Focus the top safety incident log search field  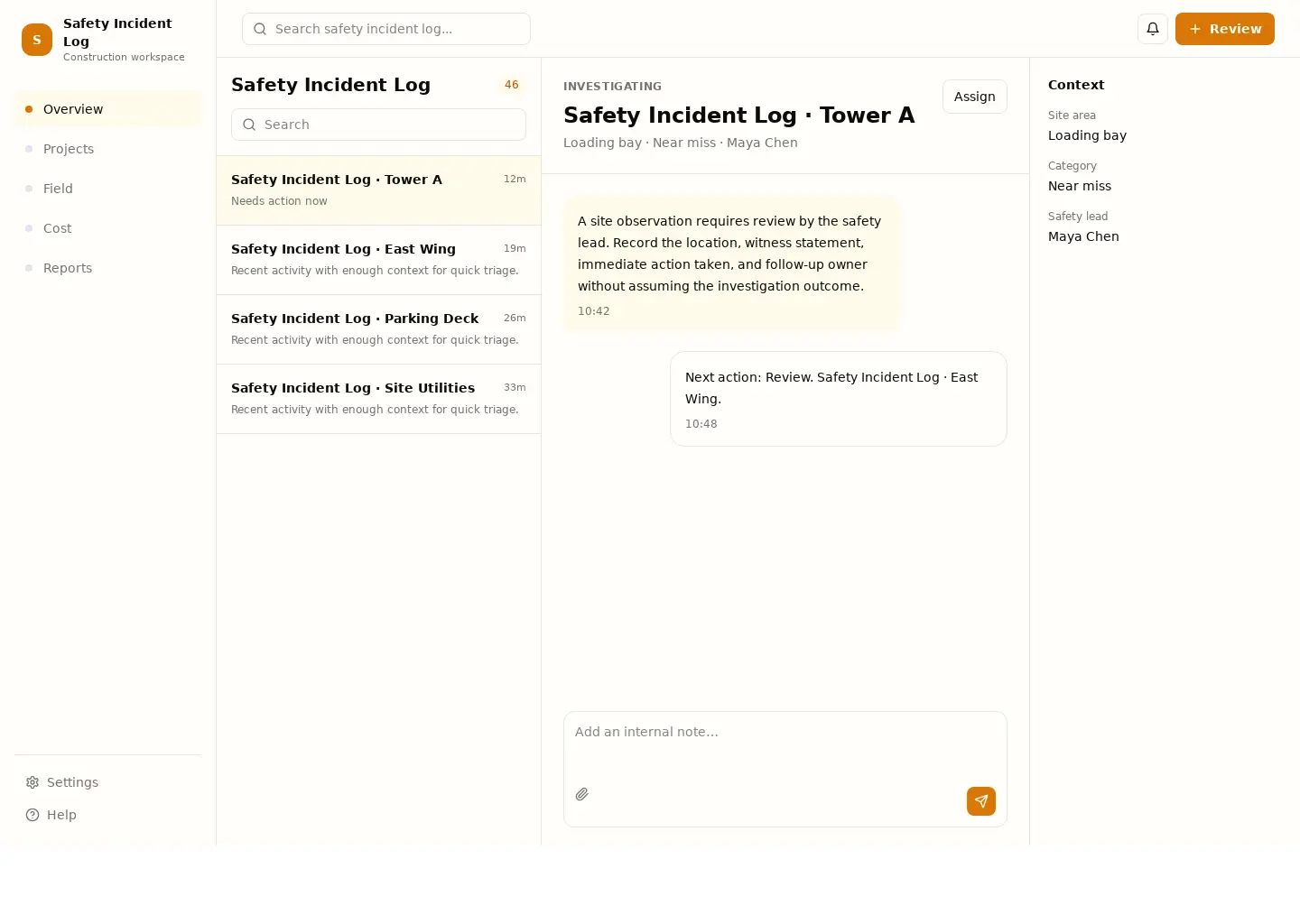tap(386, 29)
